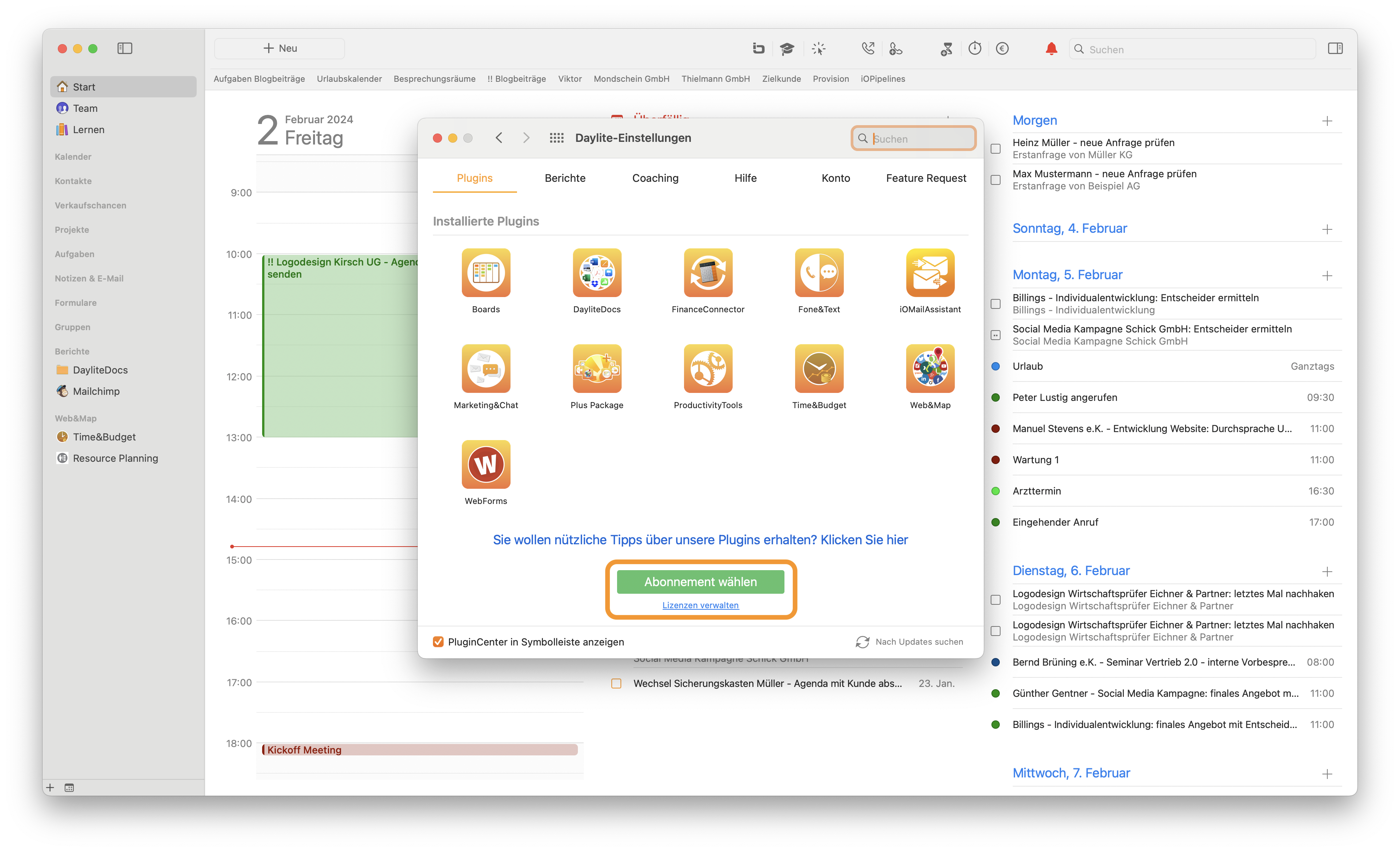Open the ProductivityTools plugin icon
Viewport: 1400px width, 852px height.
click(708, 369)
